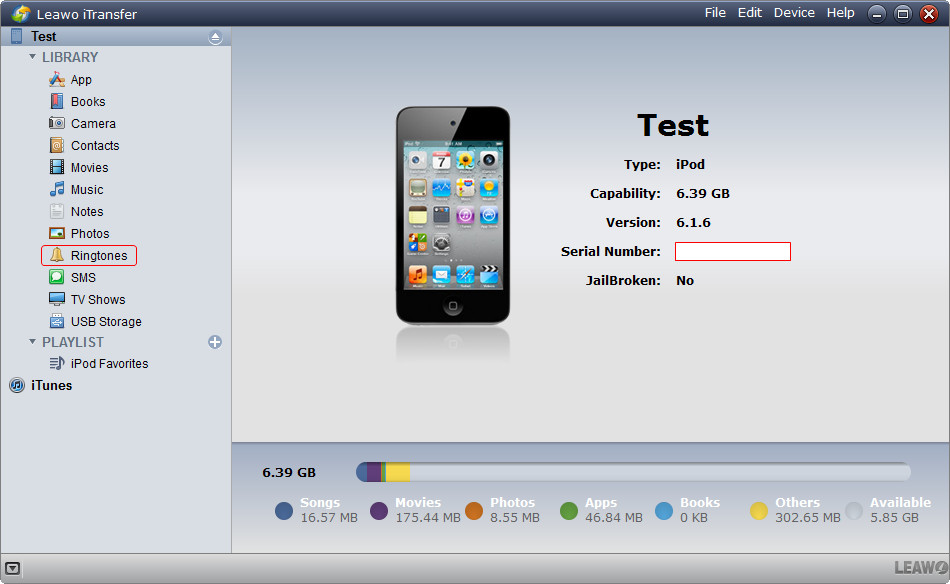Click the 6.39 GB total beside the bar
The height and width of the screenshot is (584, 950).
289,473
